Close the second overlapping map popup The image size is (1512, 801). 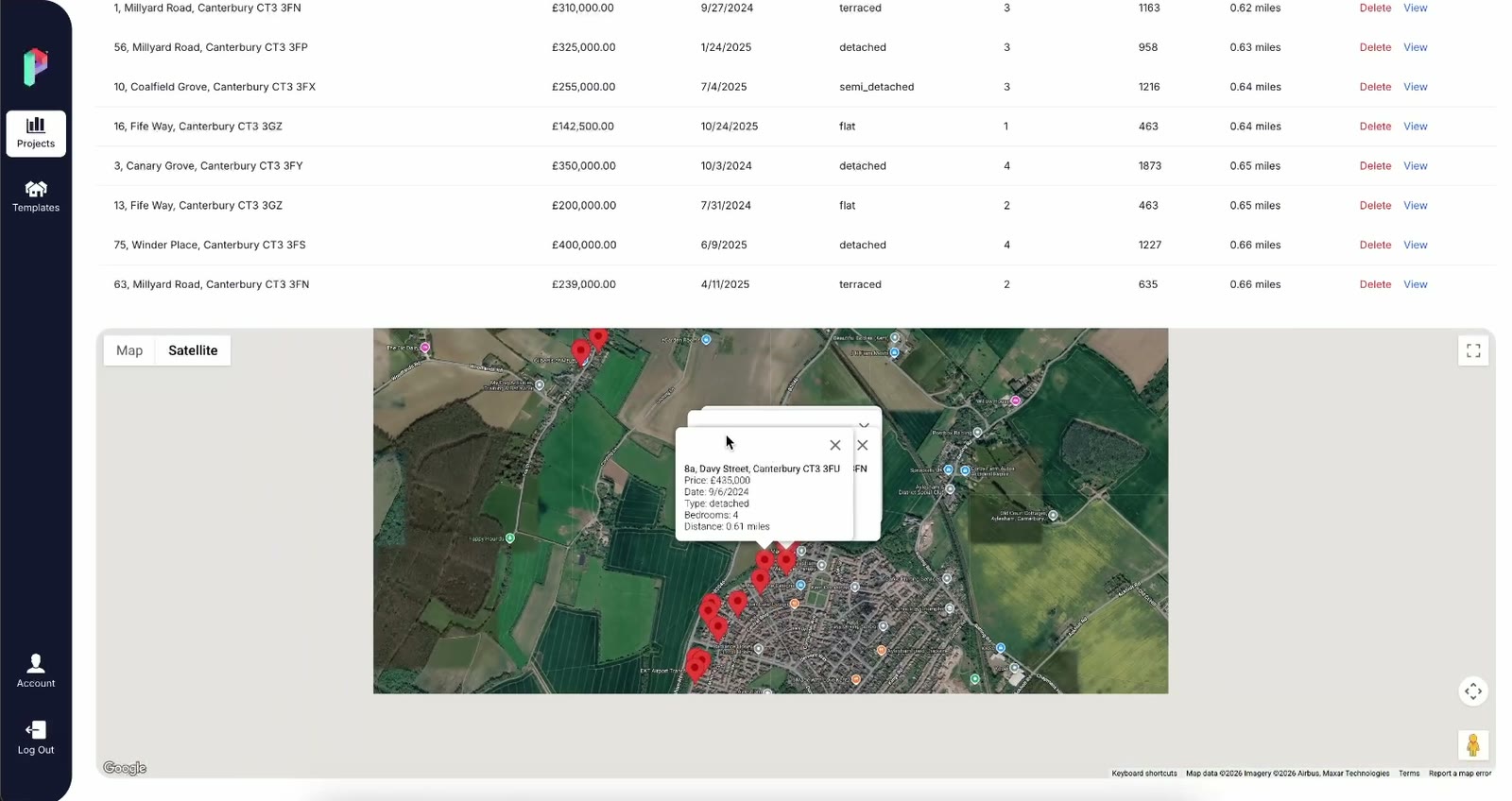[863, 445]
